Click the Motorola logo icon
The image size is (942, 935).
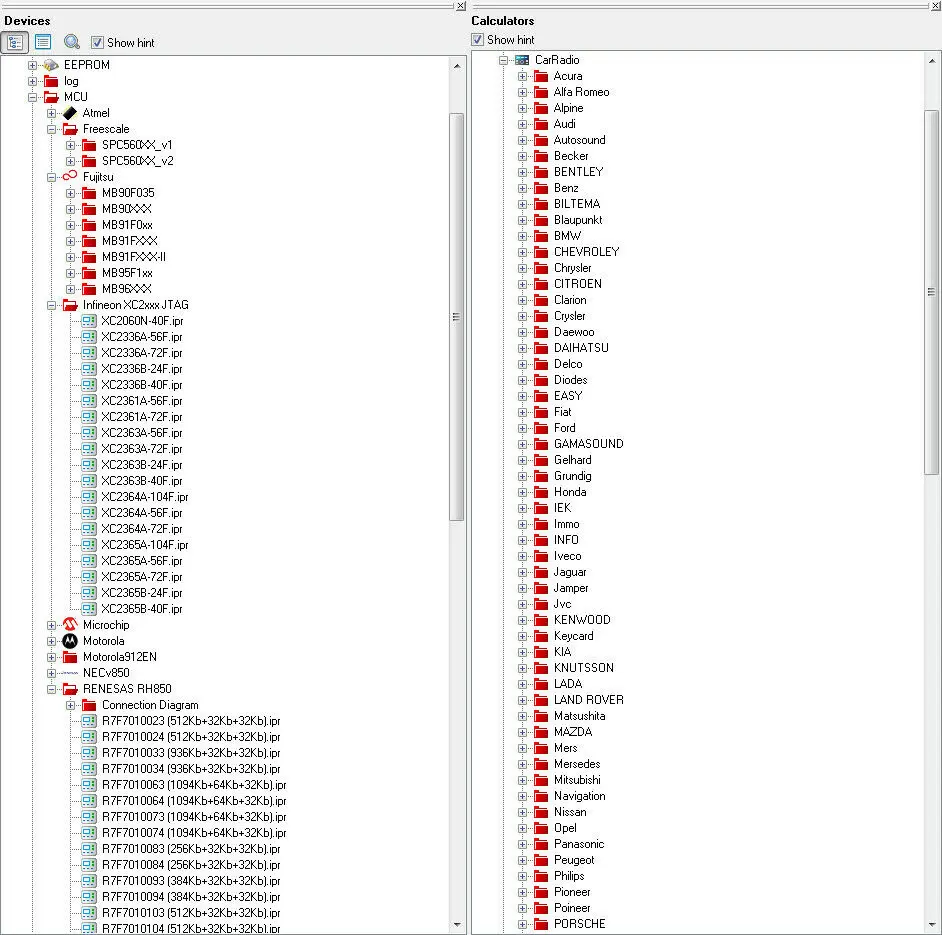(x=70, y=641)
